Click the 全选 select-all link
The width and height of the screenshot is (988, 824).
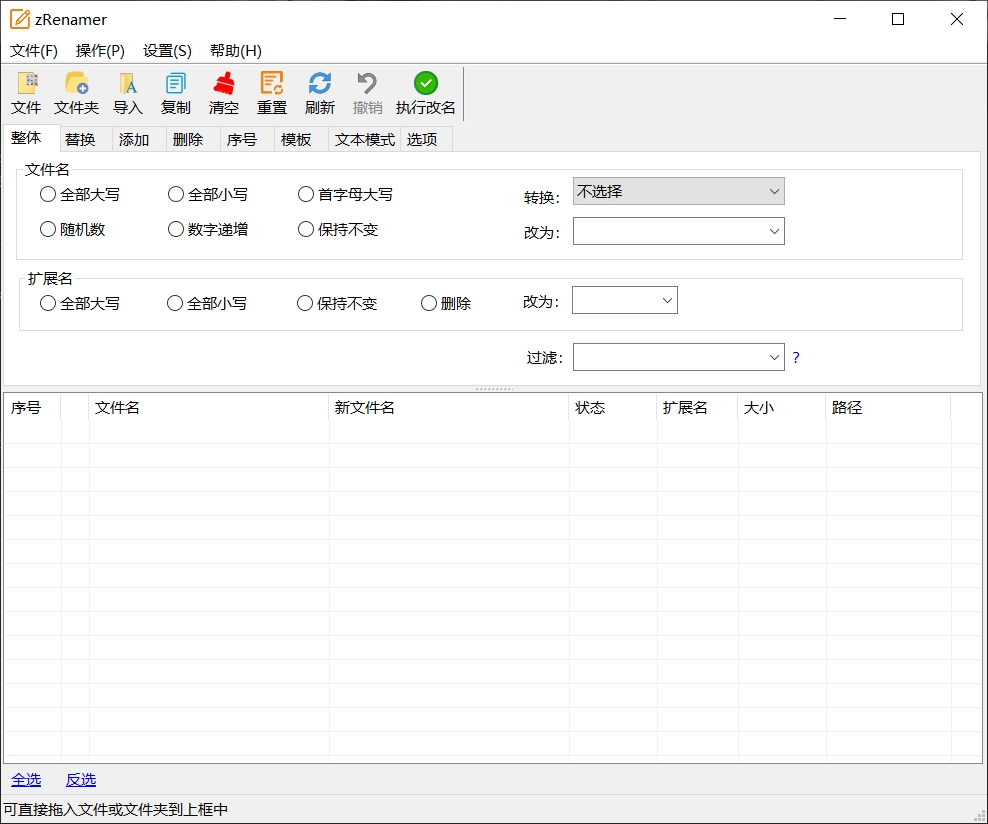26,779
